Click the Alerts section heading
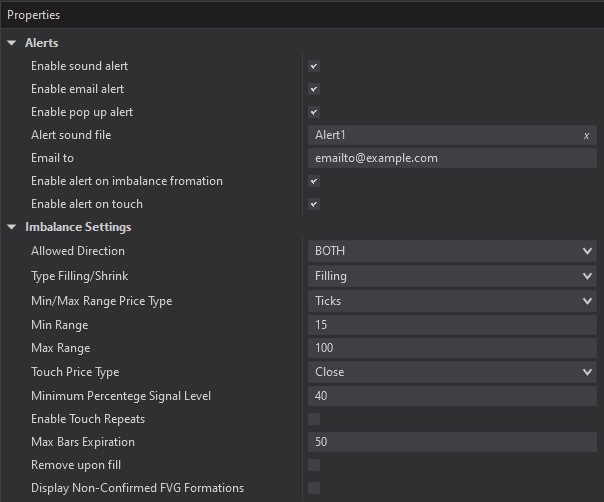 (42, 43)
